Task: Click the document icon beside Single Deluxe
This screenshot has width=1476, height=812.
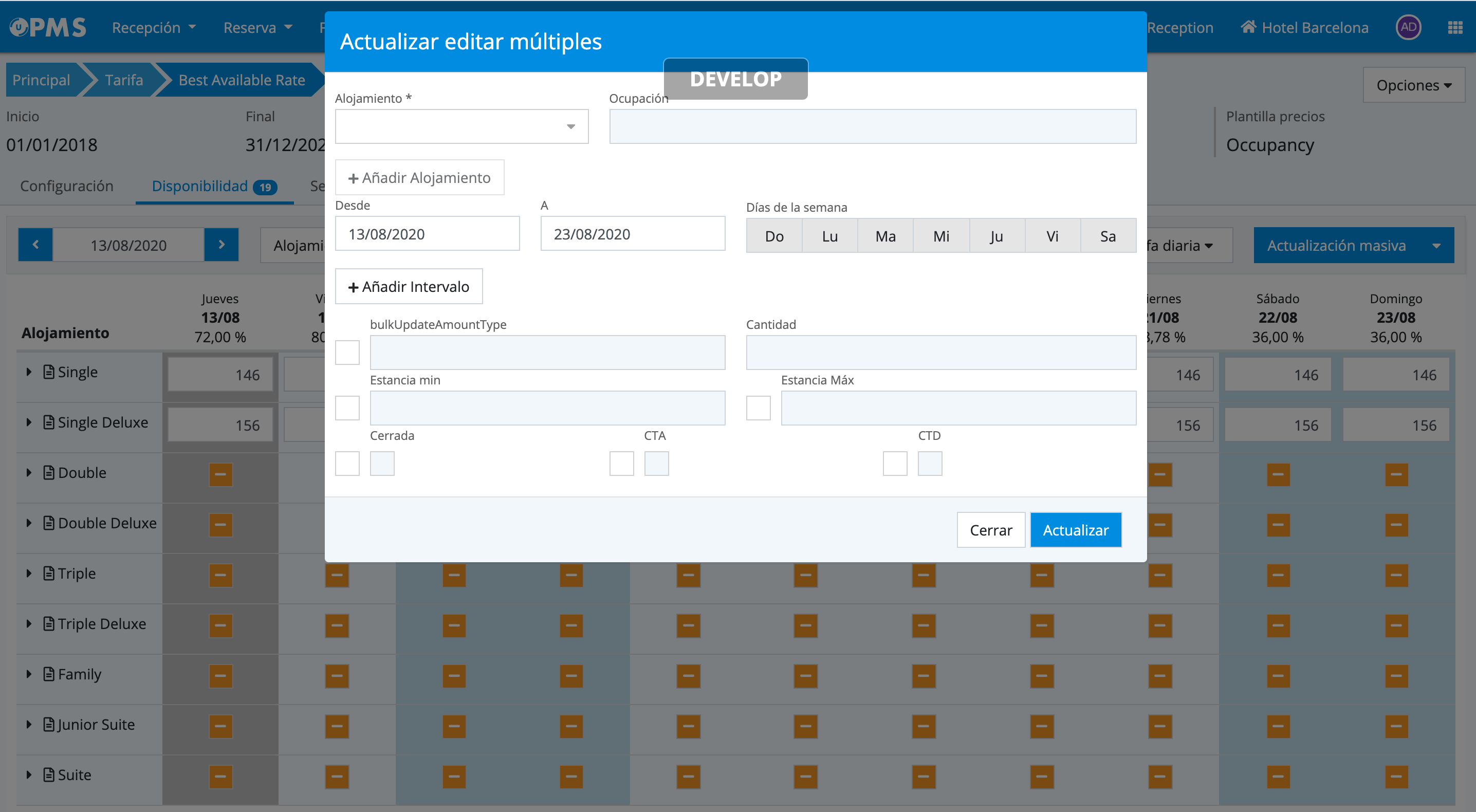Action: [49, 422]
